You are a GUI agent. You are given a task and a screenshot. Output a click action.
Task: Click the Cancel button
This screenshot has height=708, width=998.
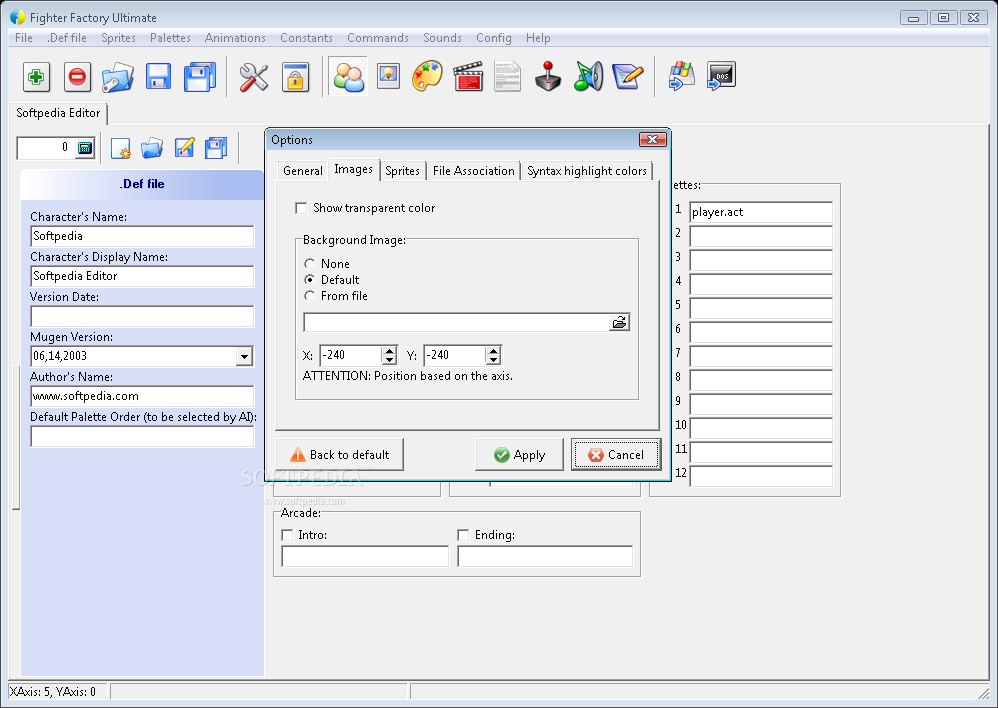615,455
